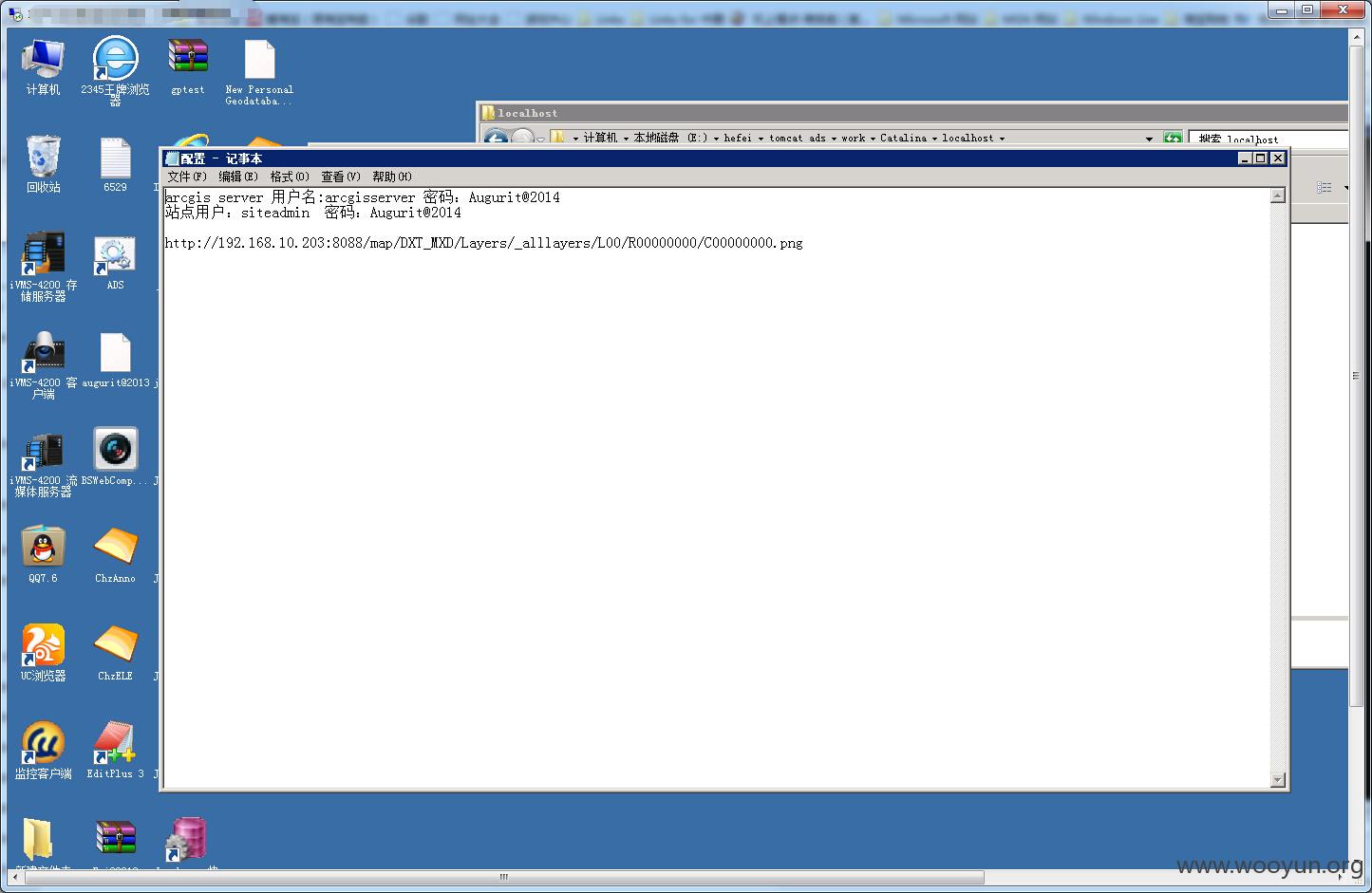Open the 查看(V) menu in Notepad
This screenshot has height=893, width=1372.
341,177
